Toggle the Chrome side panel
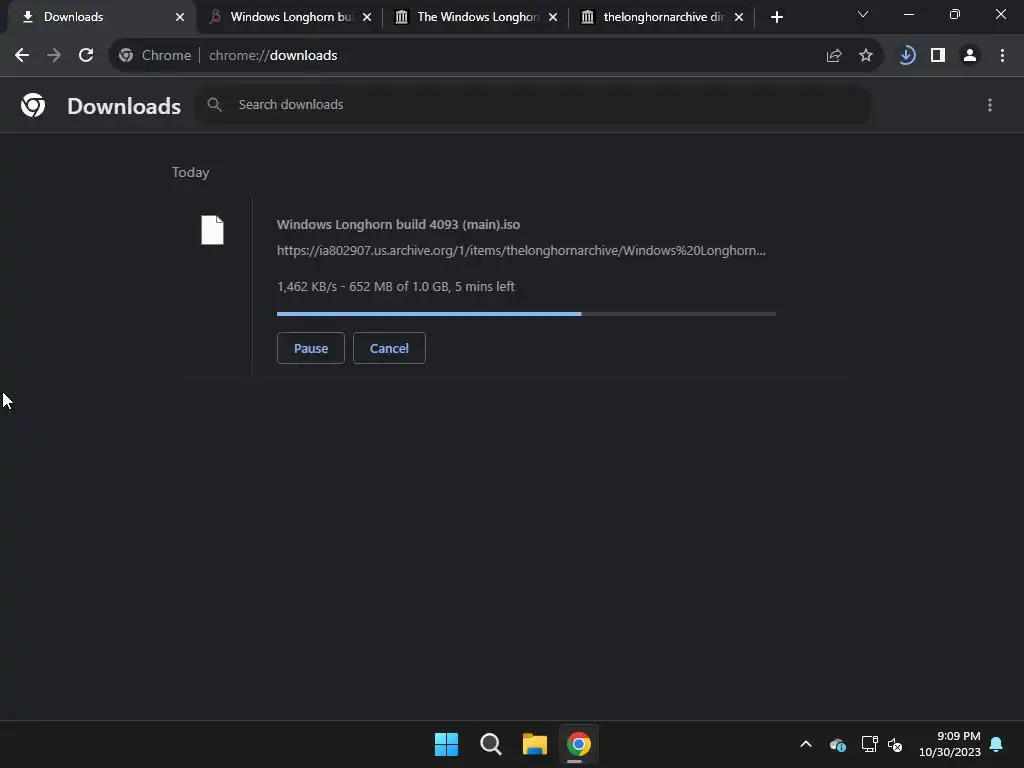1024x768 pixels. (938, 56)
